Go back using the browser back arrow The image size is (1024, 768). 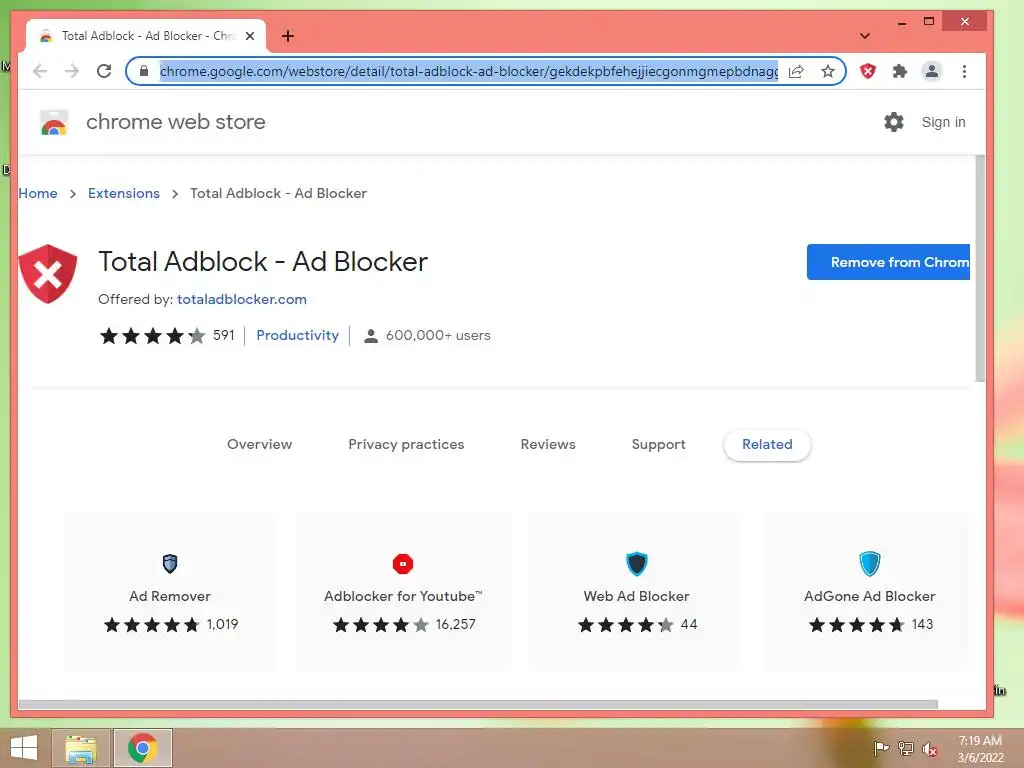[40, 71]
